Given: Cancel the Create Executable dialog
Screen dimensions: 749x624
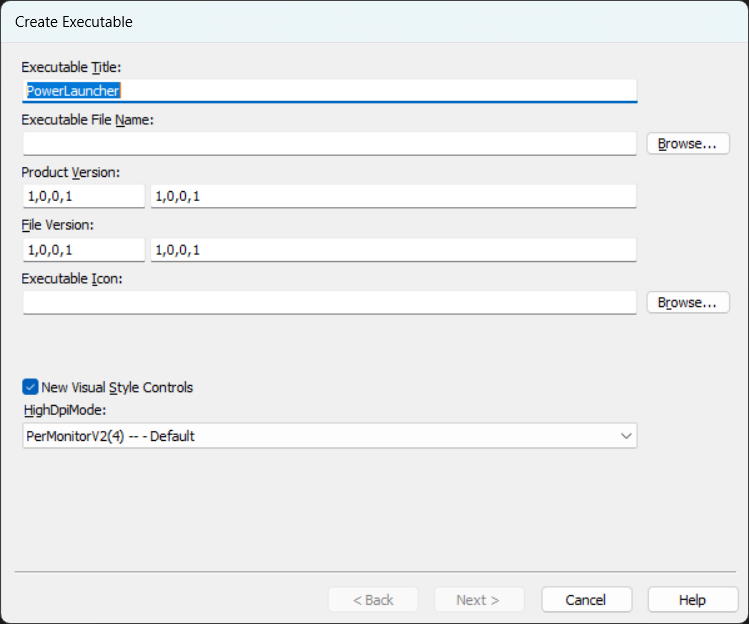Looking at the screenshot, I should pos(586,600).
